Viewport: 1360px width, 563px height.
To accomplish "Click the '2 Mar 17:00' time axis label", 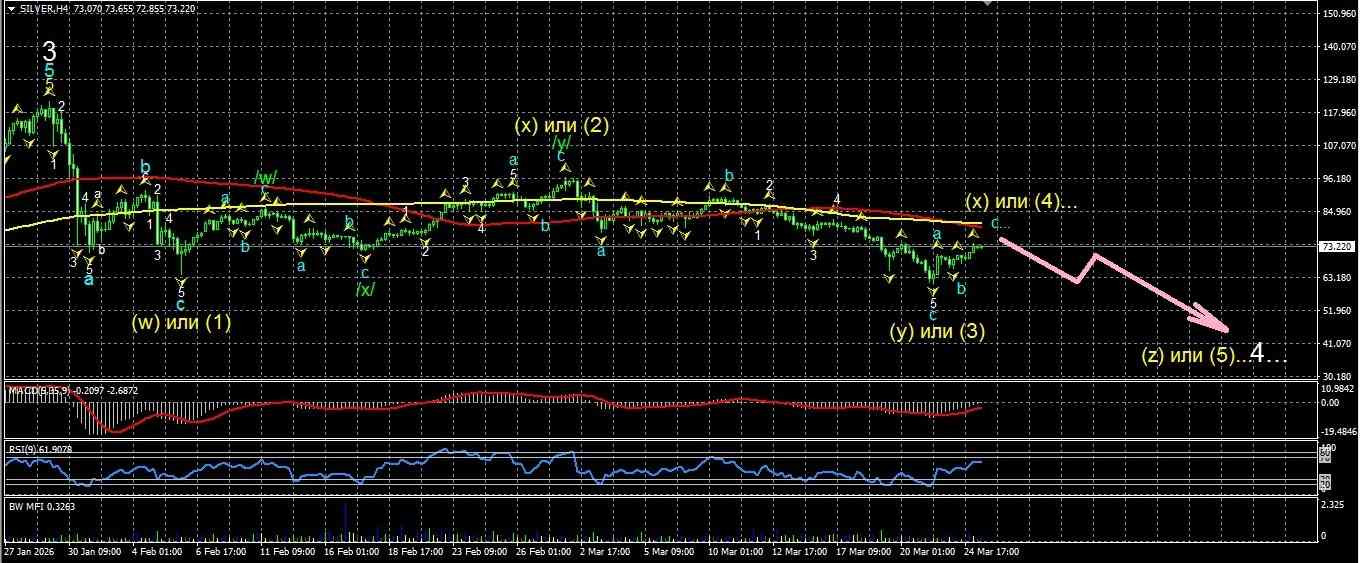I will click(606, 551).
